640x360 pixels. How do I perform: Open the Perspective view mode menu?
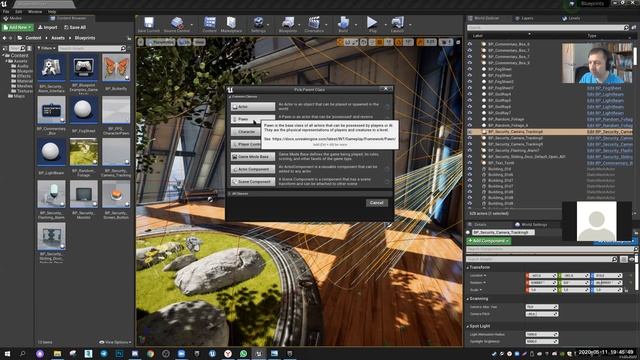[x=160, y=42]
